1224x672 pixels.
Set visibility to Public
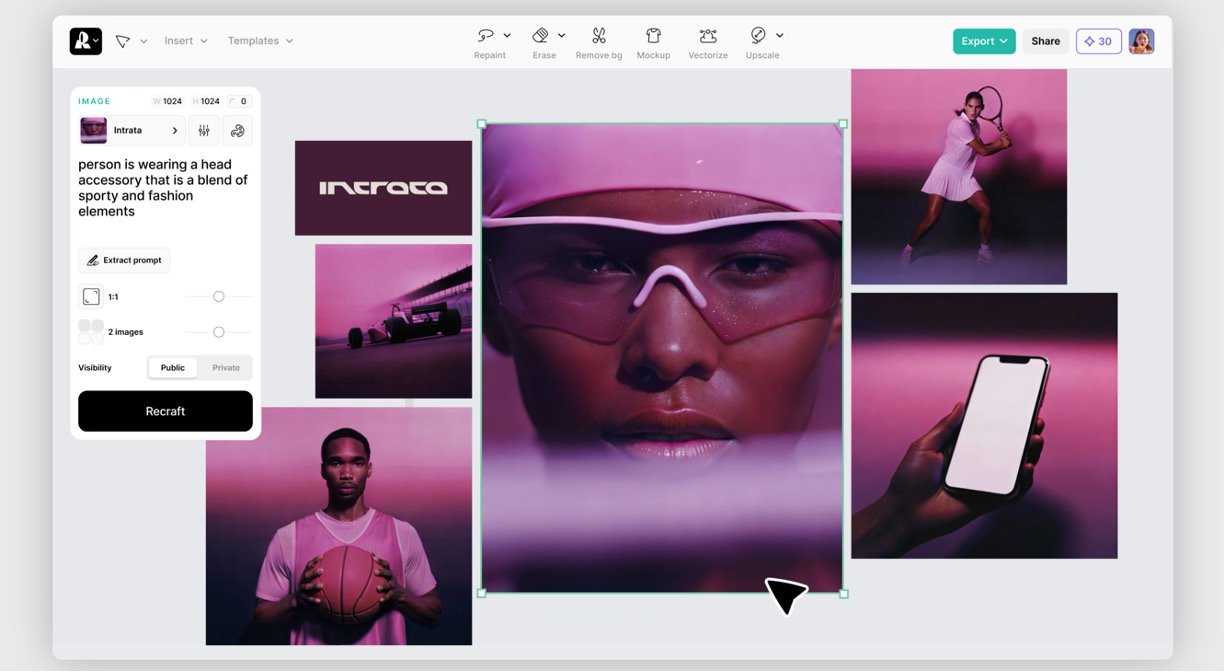[173, 368]
